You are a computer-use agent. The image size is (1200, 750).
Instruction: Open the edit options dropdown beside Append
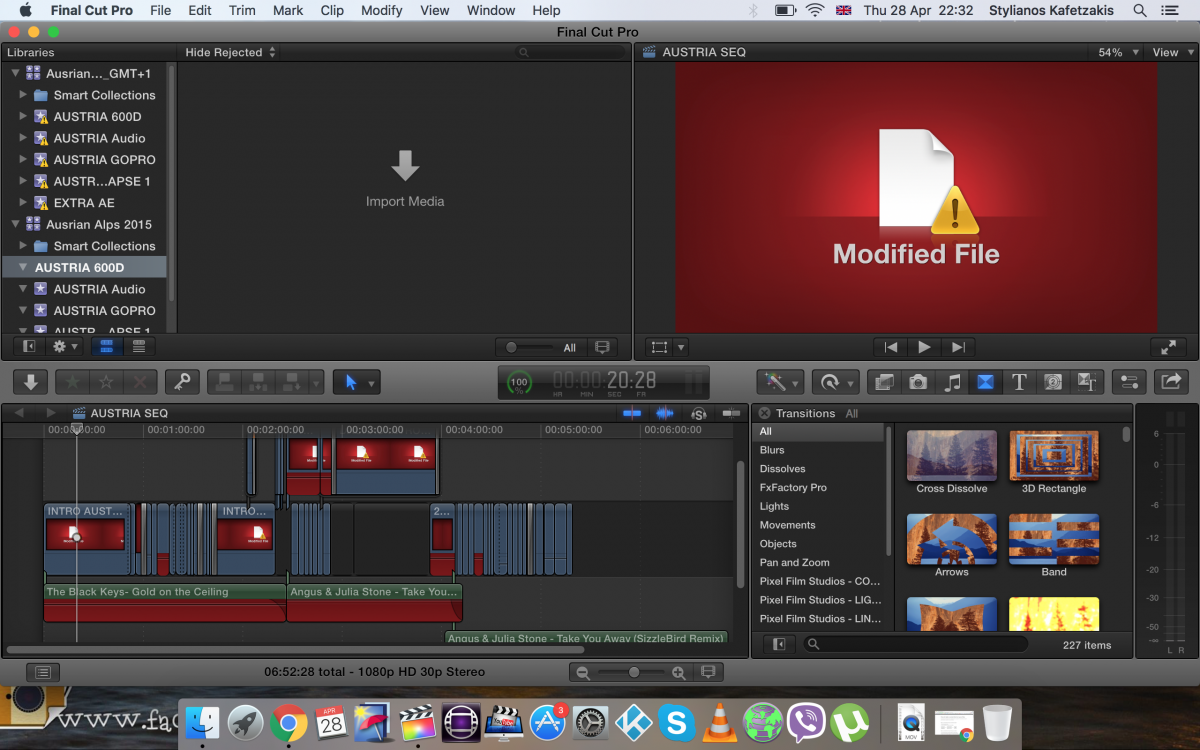[x=317, y=381]
